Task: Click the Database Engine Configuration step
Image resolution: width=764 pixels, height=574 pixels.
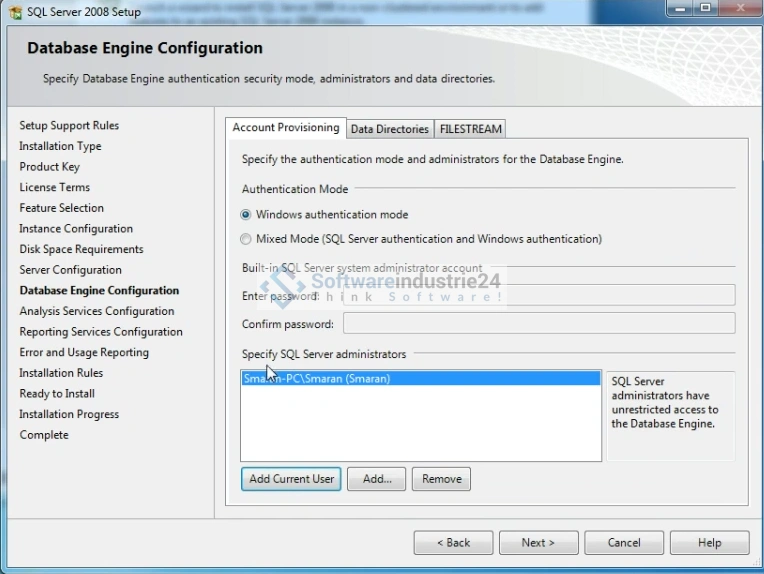Action: pos(99,291)
